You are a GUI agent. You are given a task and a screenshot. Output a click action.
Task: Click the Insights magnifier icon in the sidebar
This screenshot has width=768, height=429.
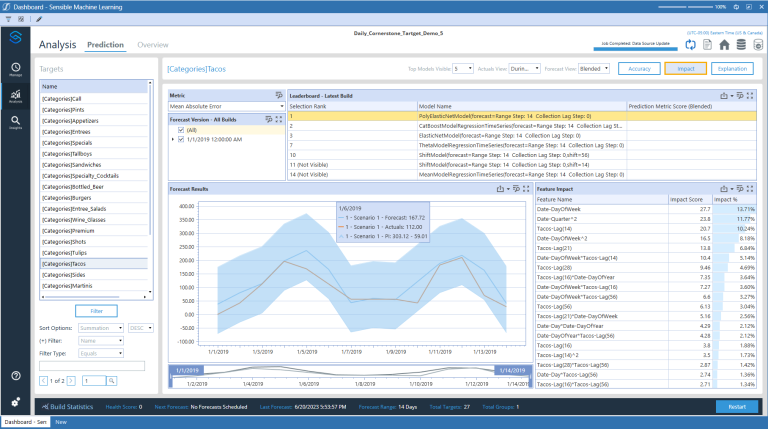point(16,120)
